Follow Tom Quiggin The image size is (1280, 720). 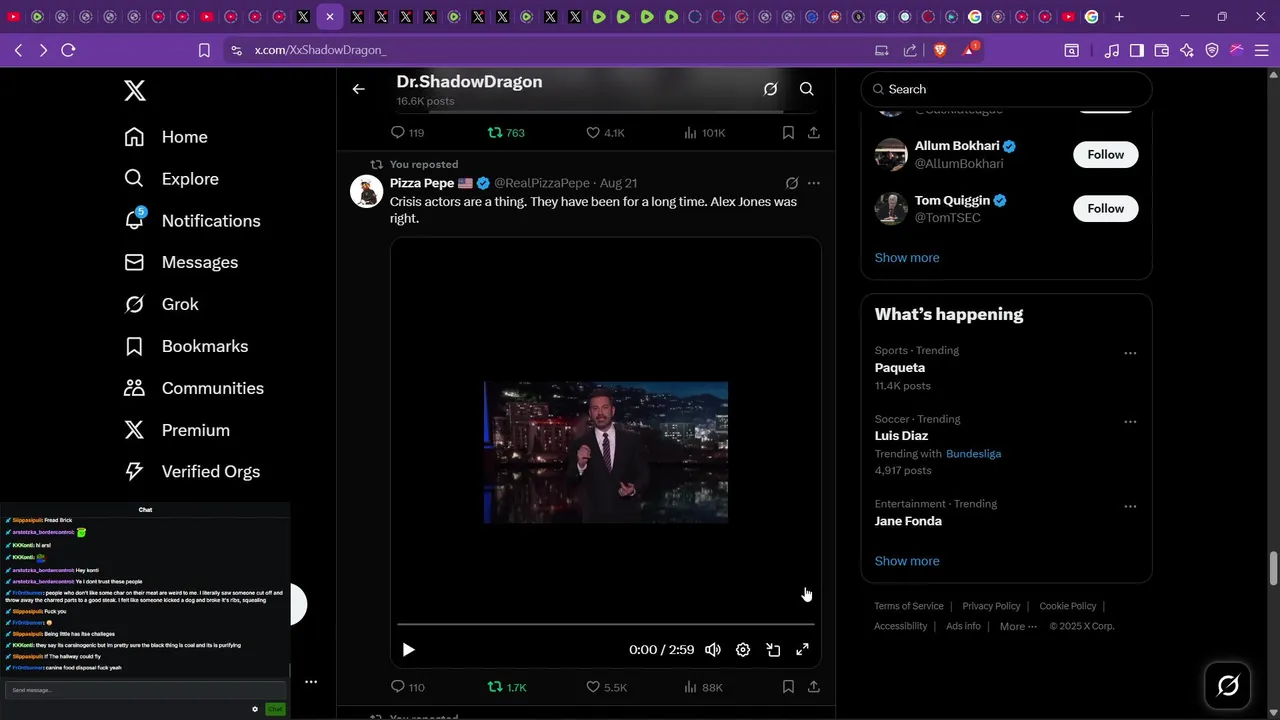pyautogui.click(x=1105, y=208)
